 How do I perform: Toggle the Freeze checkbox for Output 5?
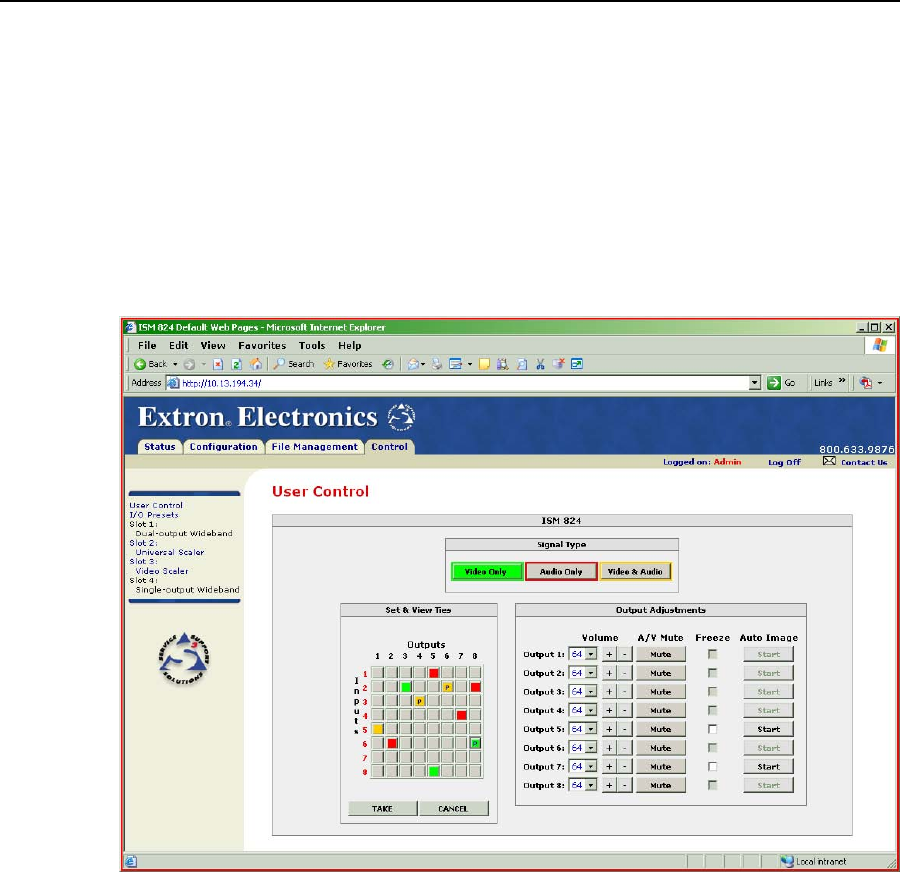tap(712, 729)
